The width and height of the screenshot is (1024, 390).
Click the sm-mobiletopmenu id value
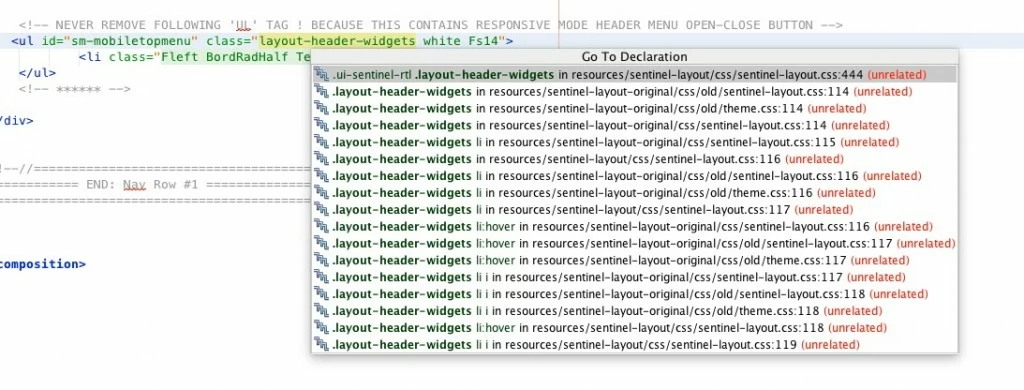(135, 41)
